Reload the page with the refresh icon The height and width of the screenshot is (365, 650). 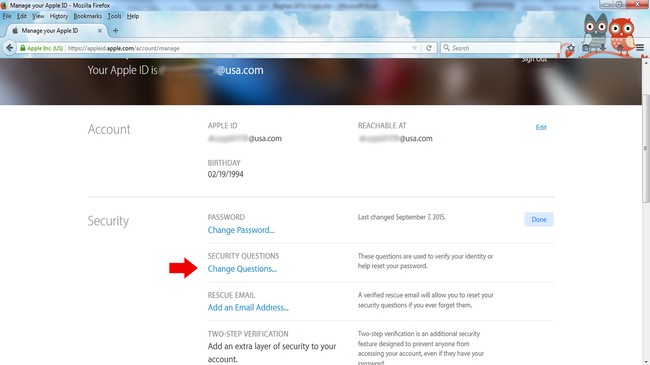click(429, 48)
